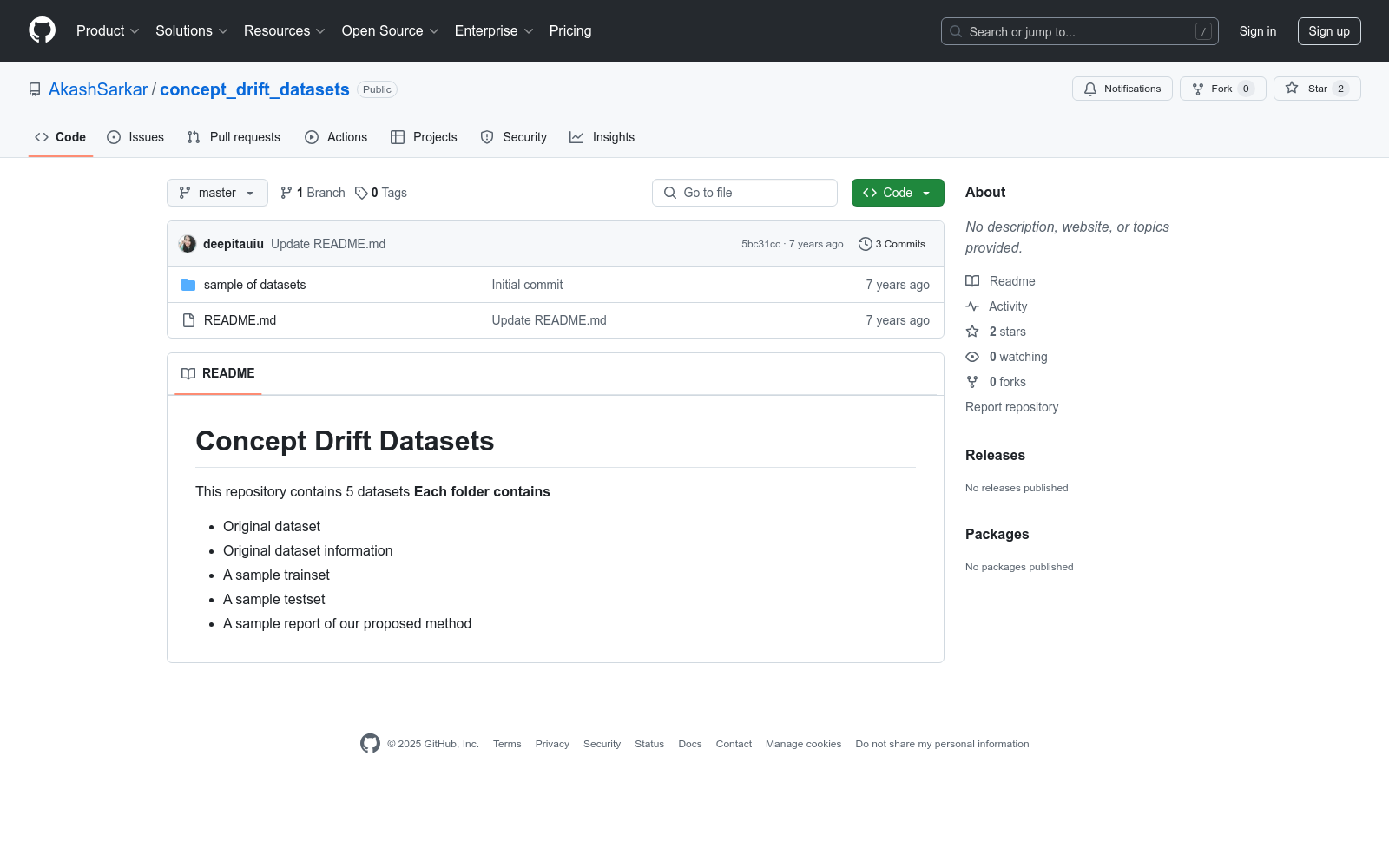
Task: Click Report repository
Action: (1011, 407)
